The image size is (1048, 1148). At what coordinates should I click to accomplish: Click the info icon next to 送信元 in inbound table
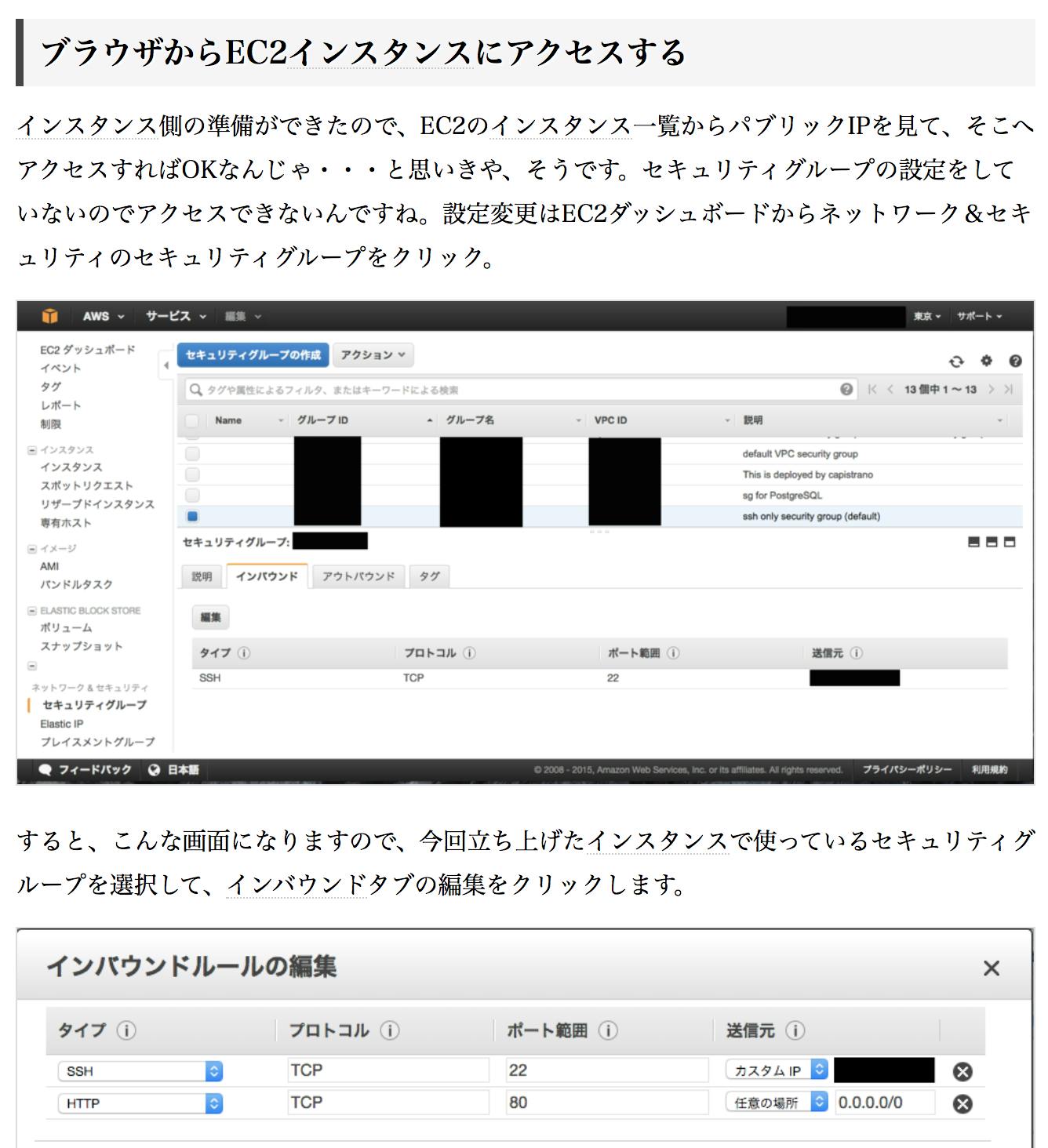(856, 652)
